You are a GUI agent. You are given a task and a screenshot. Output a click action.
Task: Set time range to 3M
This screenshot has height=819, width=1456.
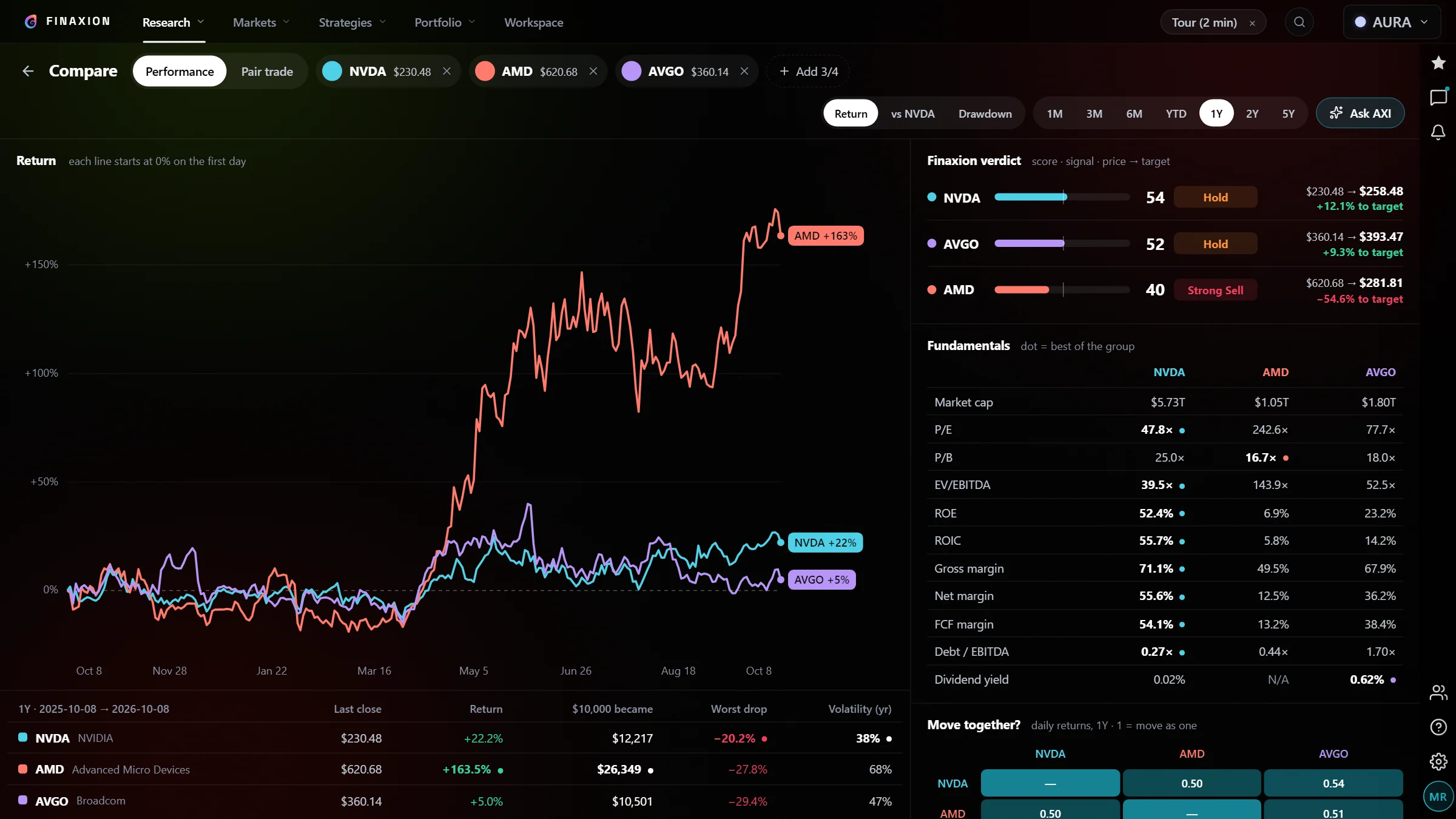1094,113
